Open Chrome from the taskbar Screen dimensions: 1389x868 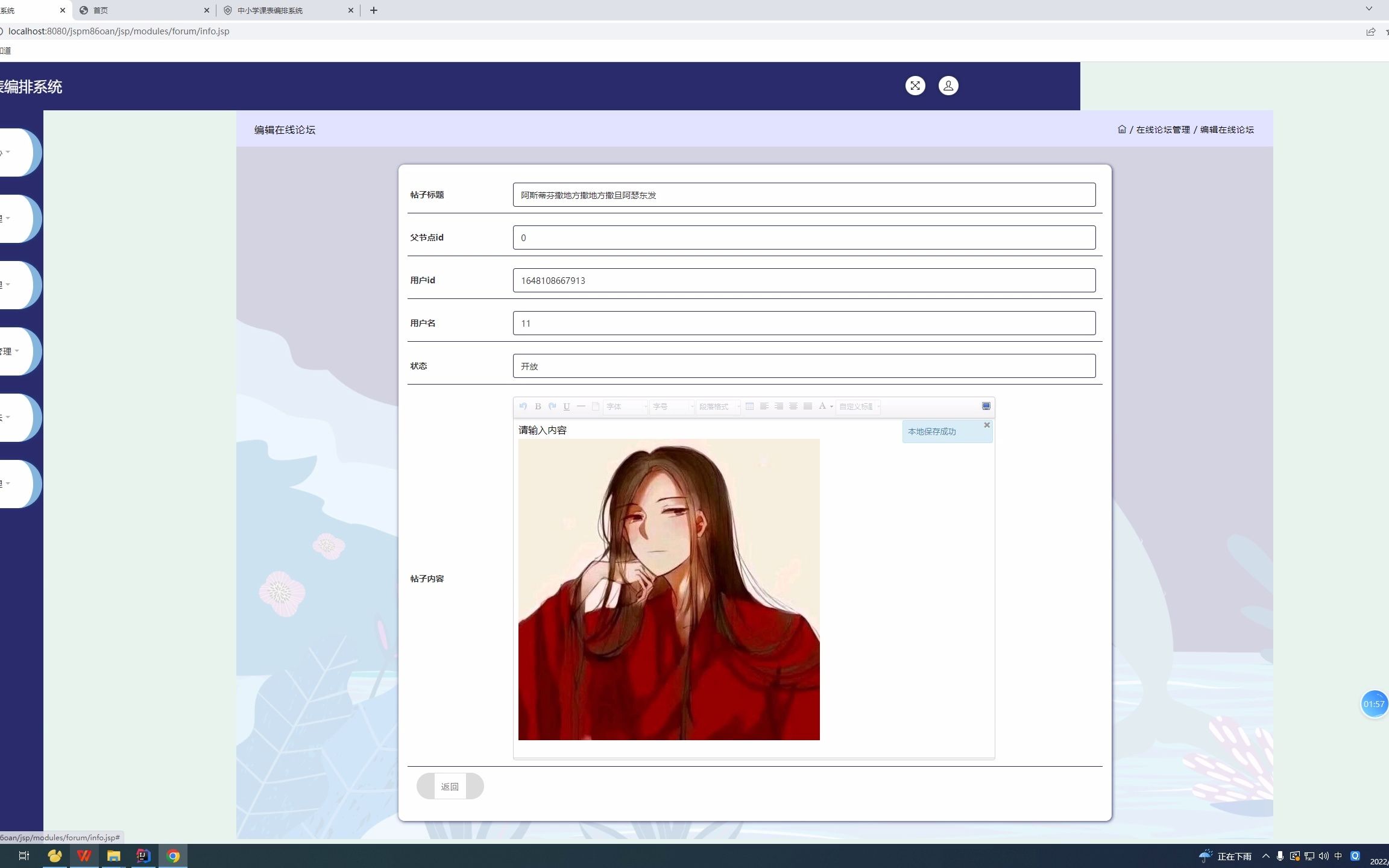(x=173, y=856)
